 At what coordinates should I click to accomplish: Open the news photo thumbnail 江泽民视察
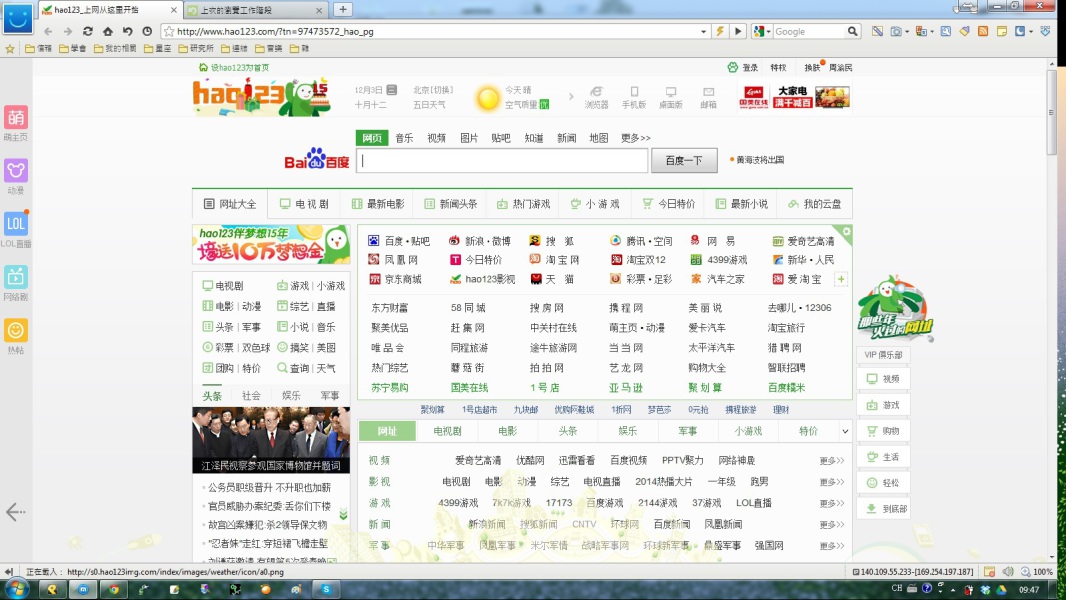(271, 440)
